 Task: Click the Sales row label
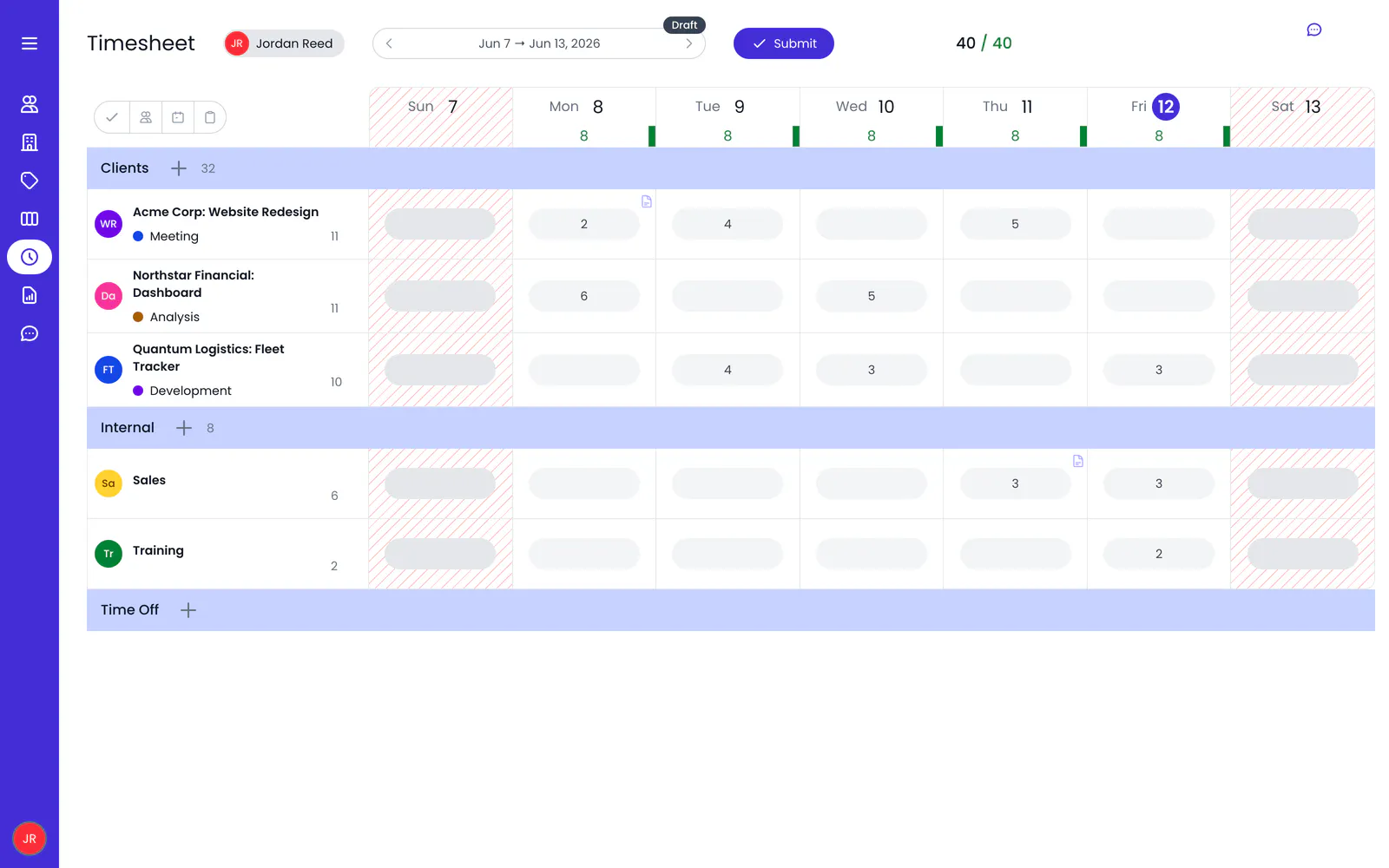click(149, 480)
